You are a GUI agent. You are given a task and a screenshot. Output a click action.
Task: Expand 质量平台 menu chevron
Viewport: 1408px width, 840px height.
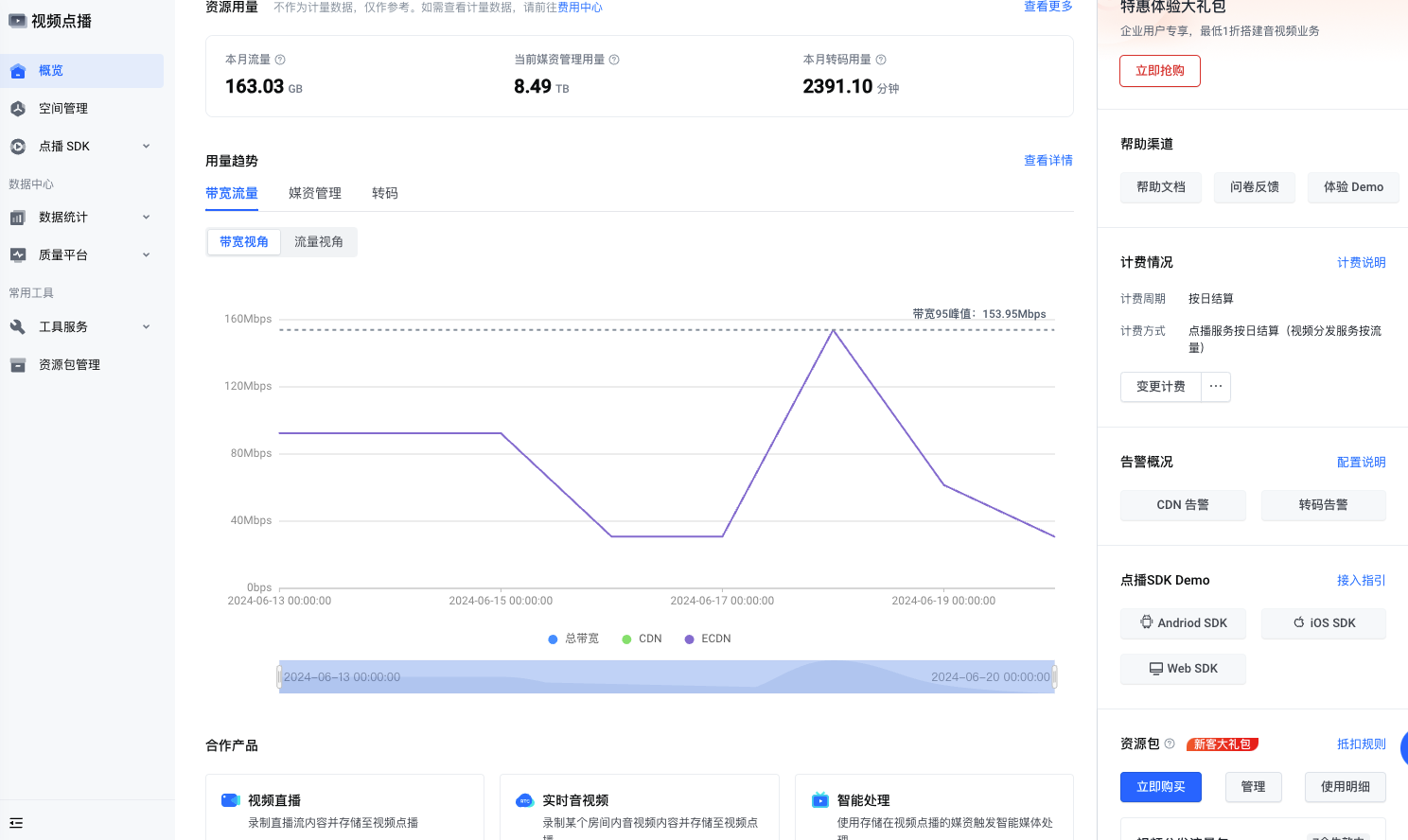(x=146, y=255)
